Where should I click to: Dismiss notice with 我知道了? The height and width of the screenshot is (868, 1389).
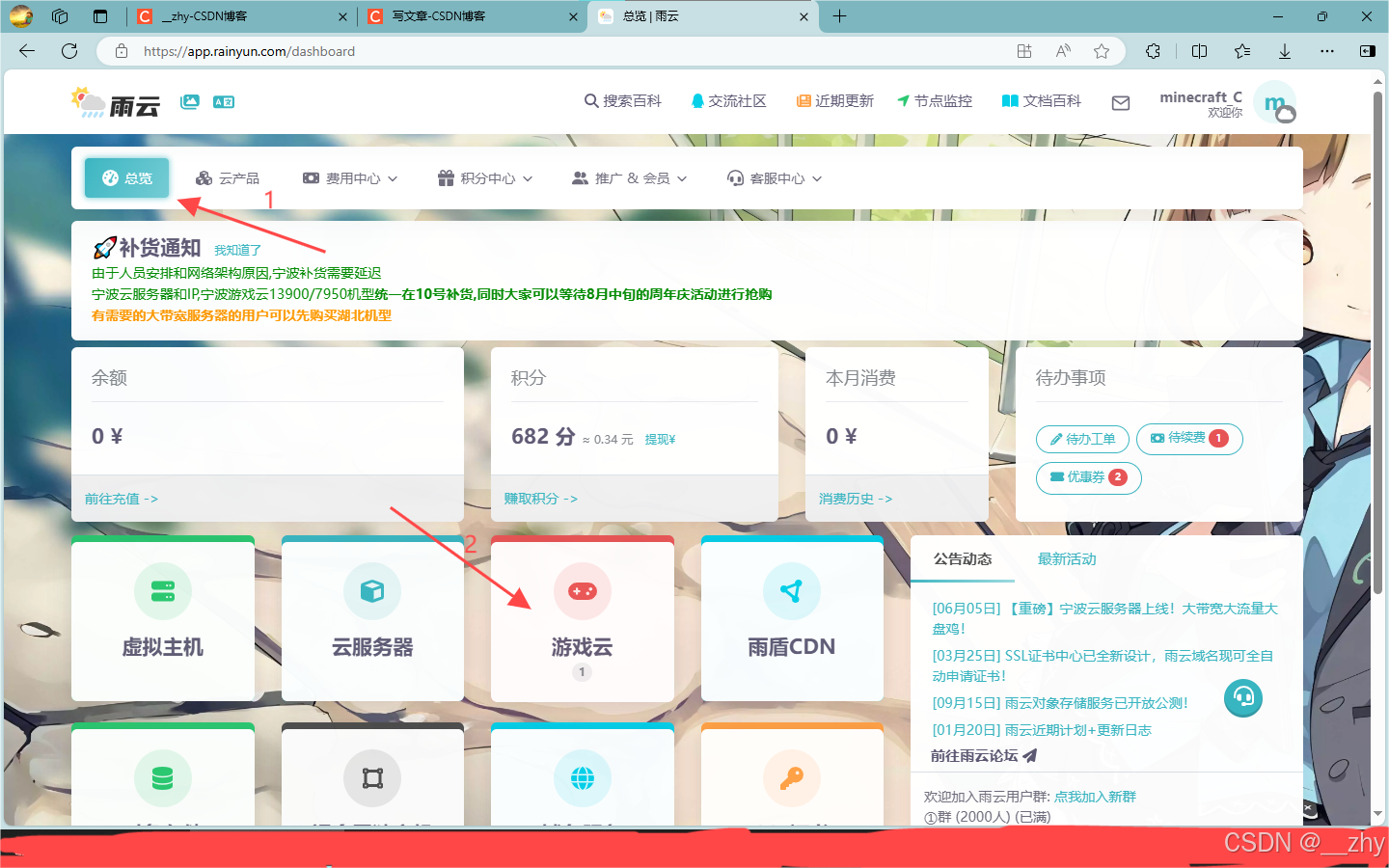tap(237, 250)
